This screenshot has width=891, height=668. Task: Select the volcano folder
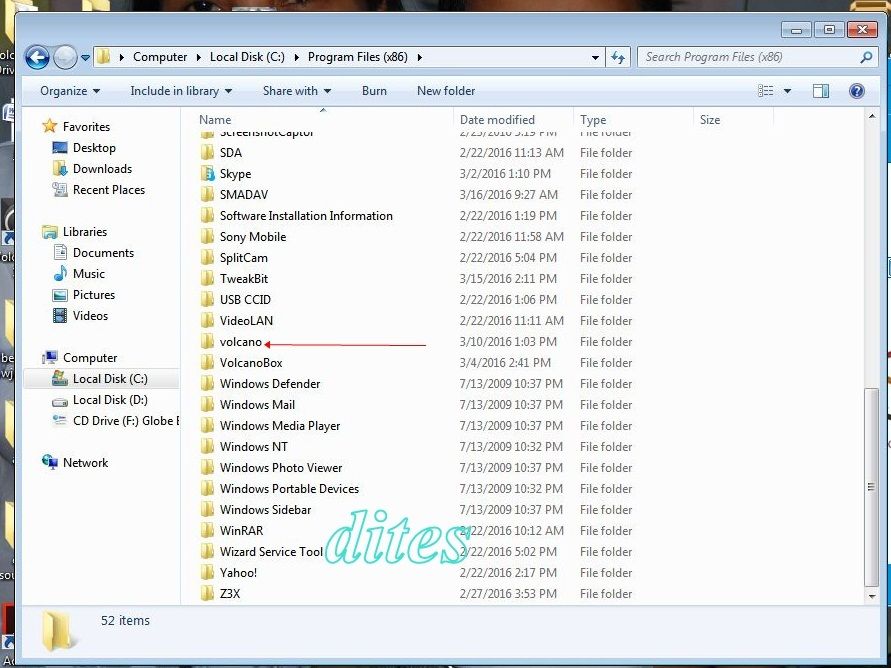coord(240,342)
